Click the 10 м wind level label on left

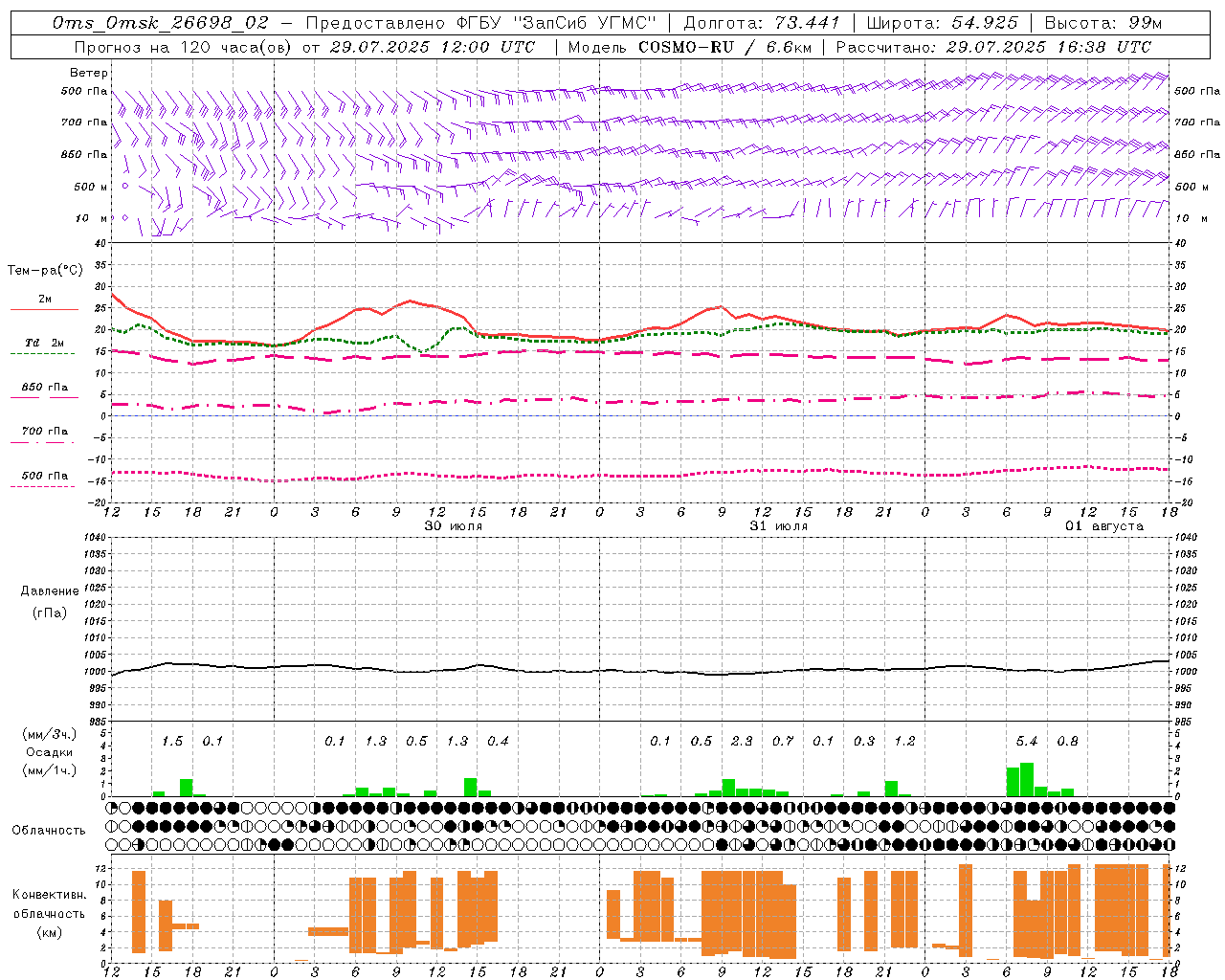[x=92, y=218]
